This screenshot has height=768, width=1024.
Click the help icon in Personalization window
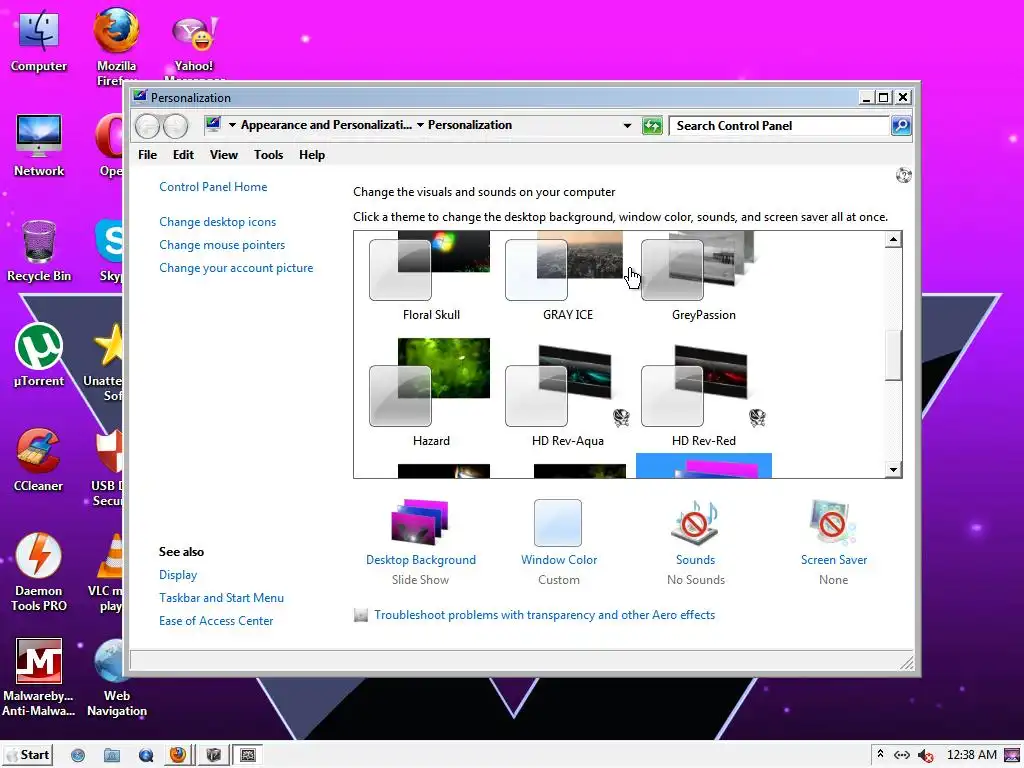click(904, 175)
